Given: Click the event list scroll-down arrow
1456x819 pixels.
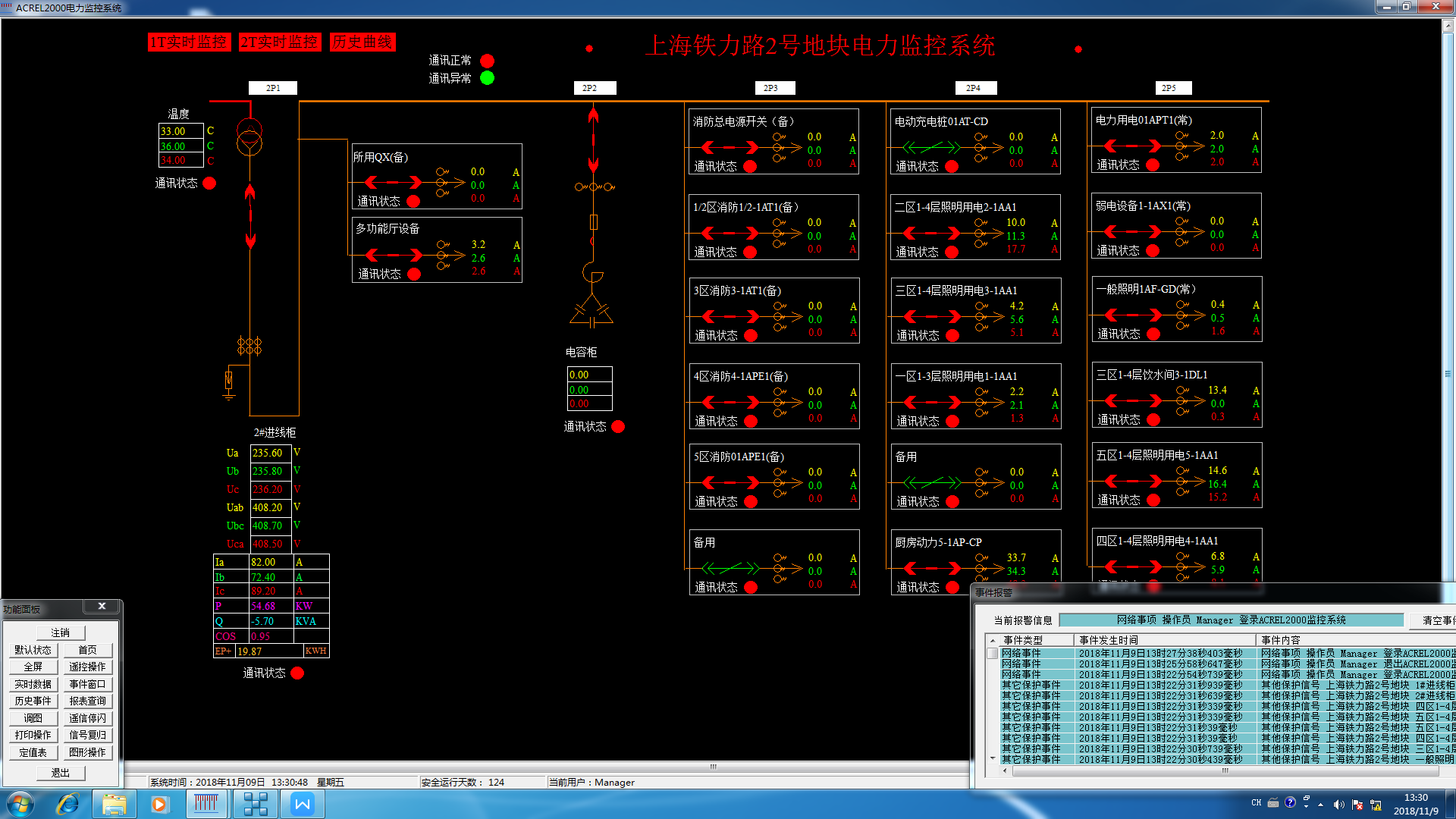Looking at the screenshot, I should pos(993,758).
